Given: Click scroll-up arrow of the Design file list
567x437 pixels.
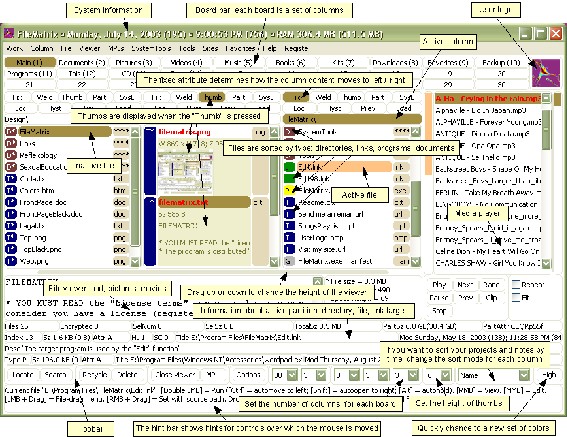Looking at the screenshot, I should (x=135, y=132).
